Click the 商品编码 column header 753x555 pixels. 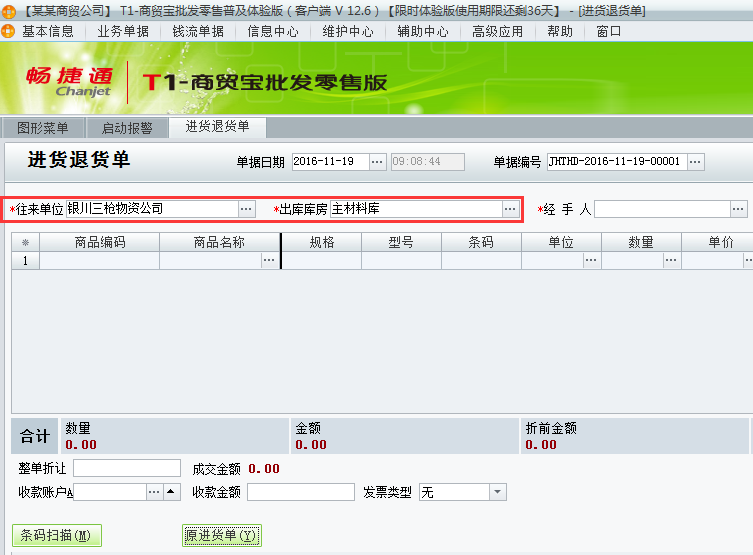pyautogui.click(x=100, y=242)
